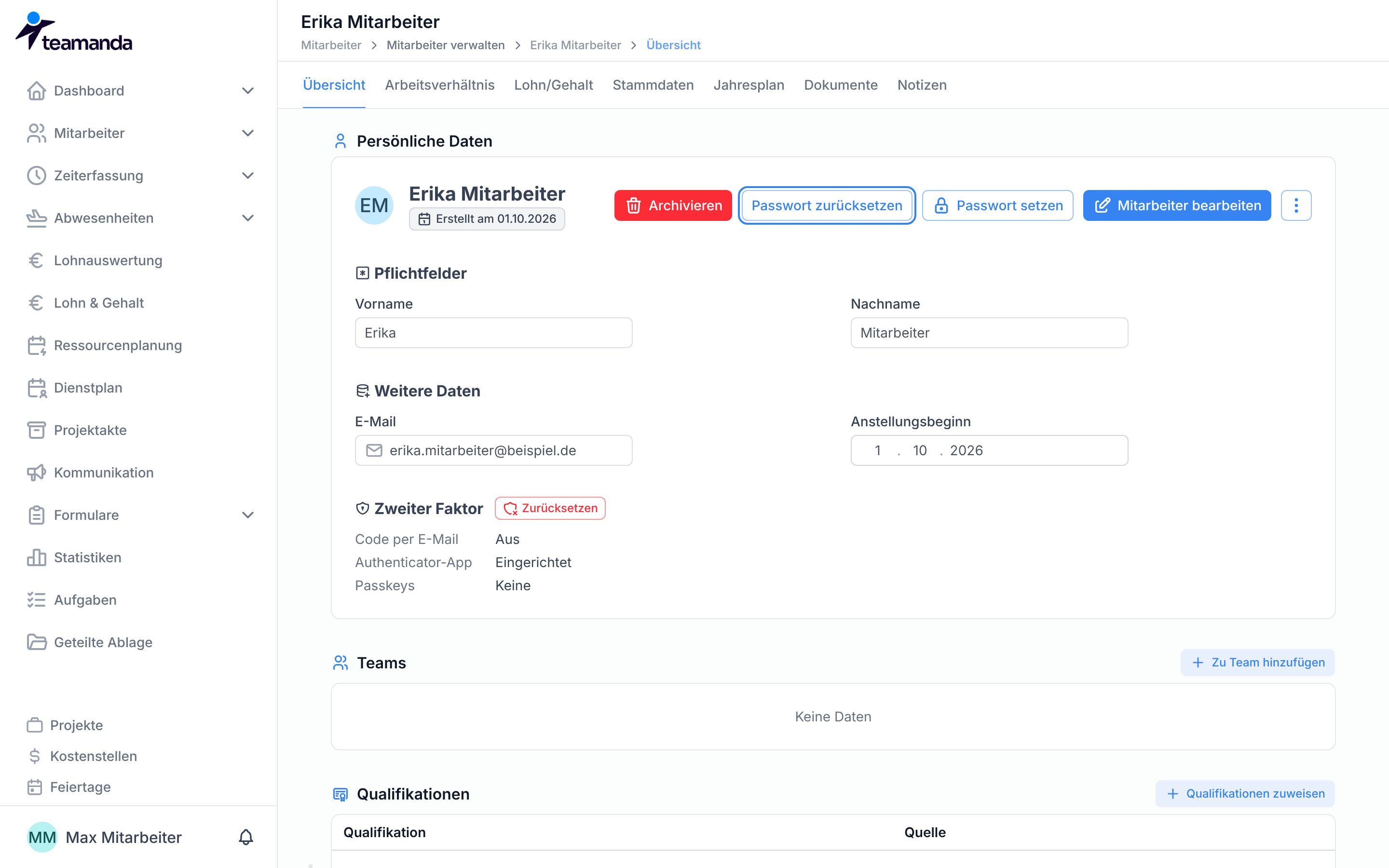1389x868 pixels.
Task: Click the Statistiken bar chart icon
Action: click(36, 557)
